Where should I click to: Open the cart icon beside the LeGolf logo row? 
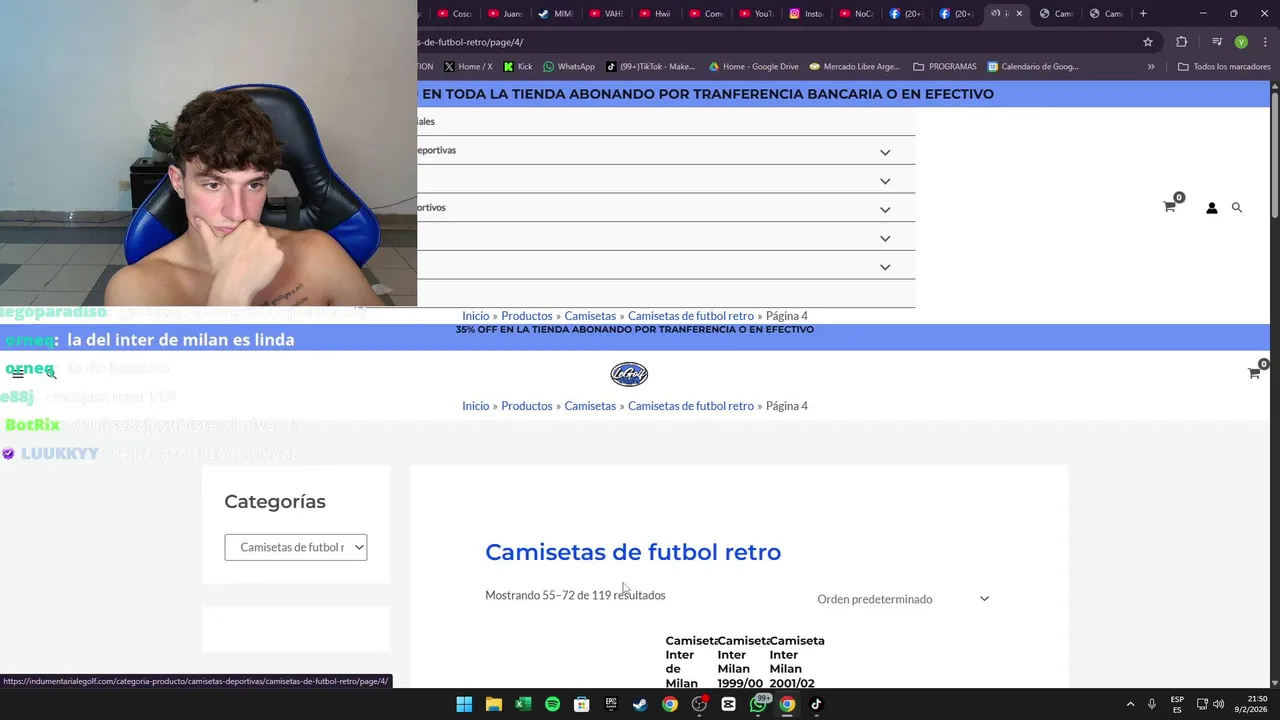click(1254, 373)
